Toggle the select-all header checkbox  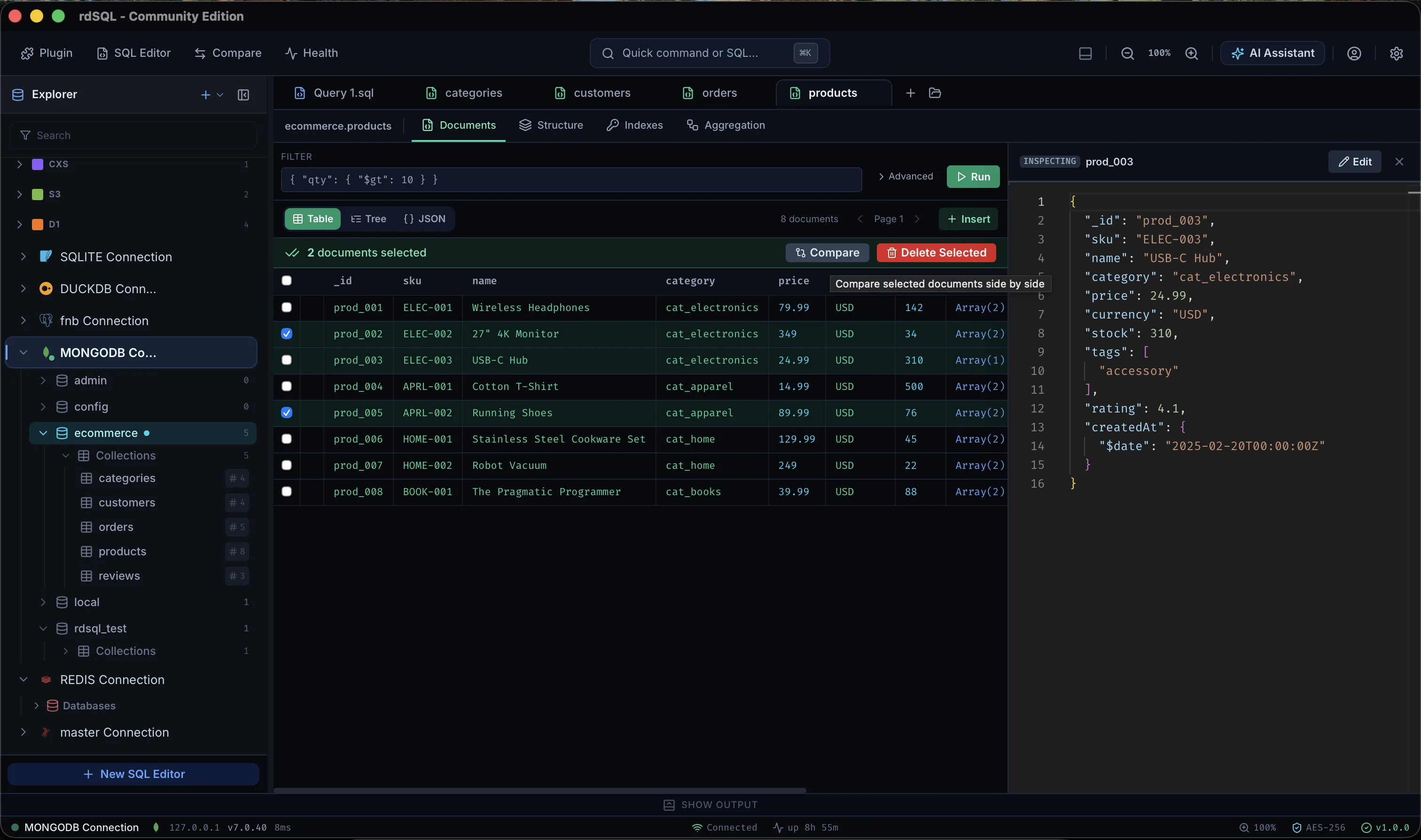[287, 281]
